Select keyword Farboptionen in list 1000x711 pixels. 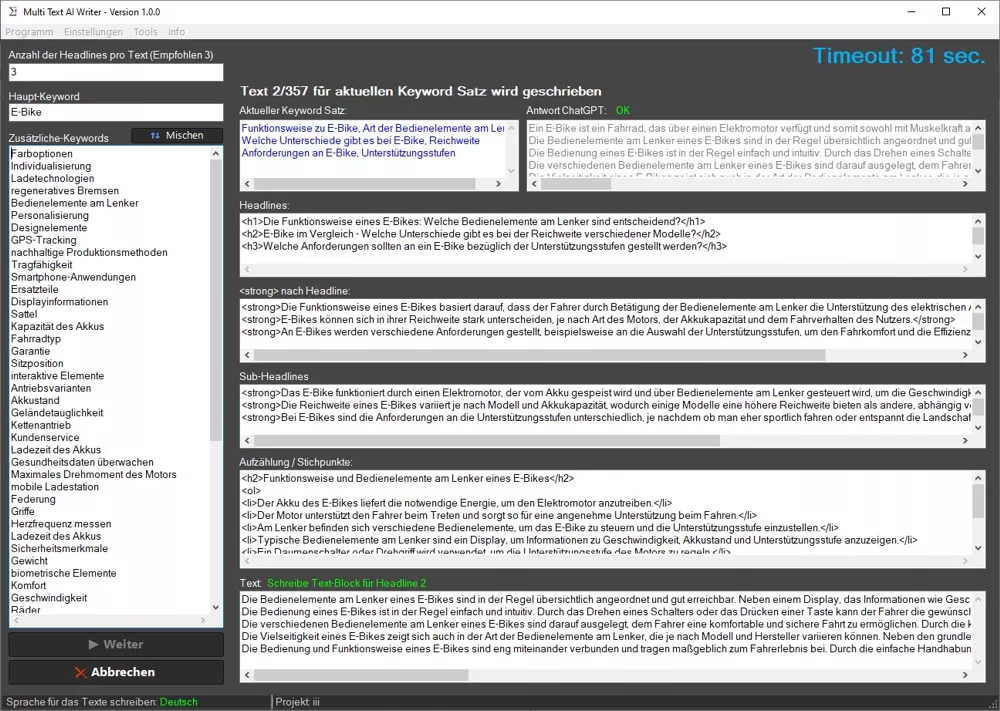pos(42,154)
